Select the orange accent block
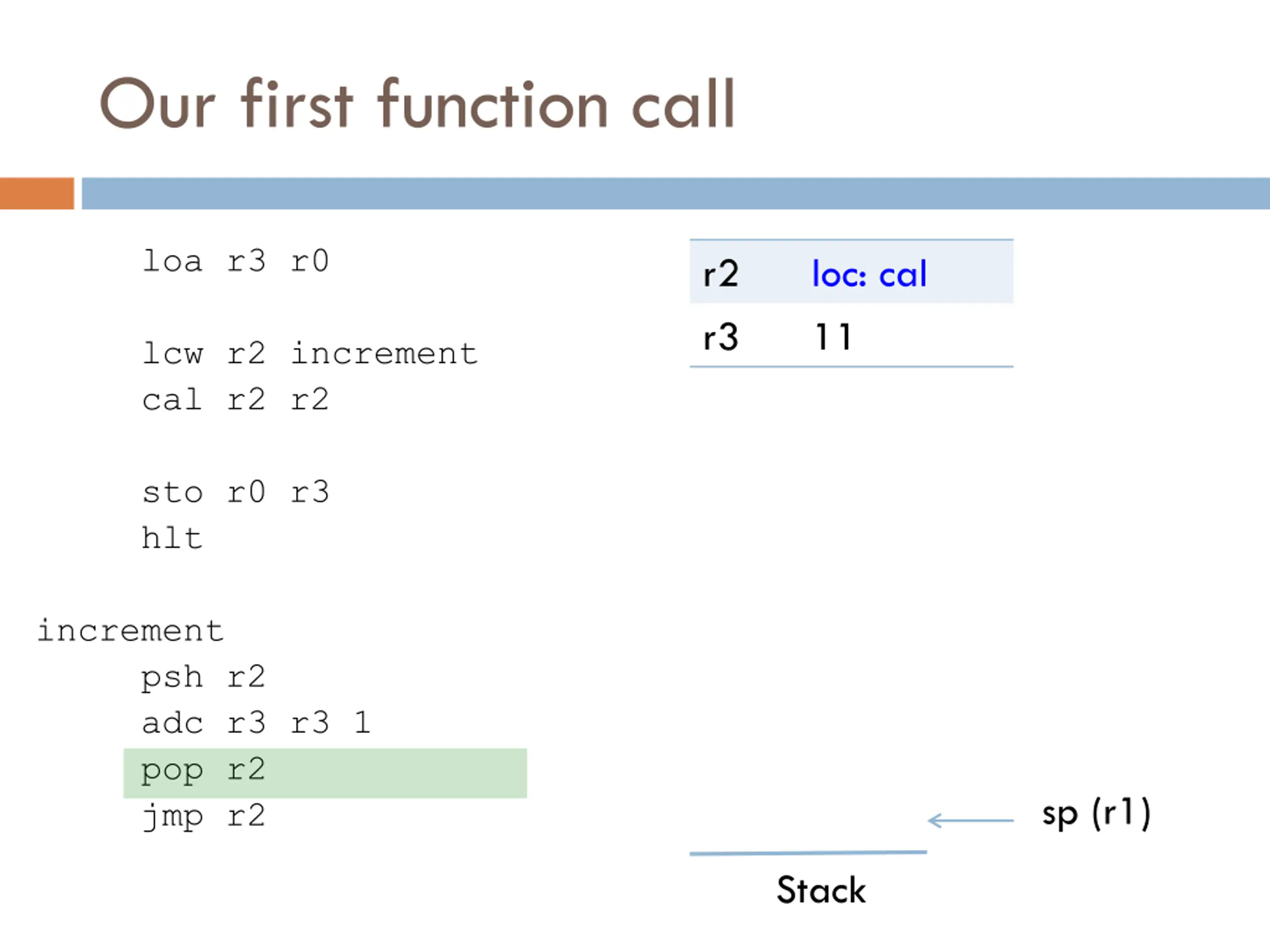 click(37, 193)
